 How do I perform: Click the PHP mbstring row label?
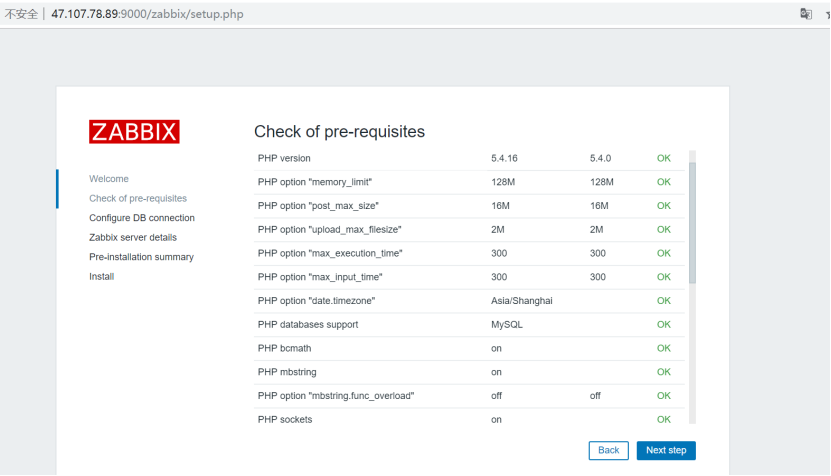[287, 372]
